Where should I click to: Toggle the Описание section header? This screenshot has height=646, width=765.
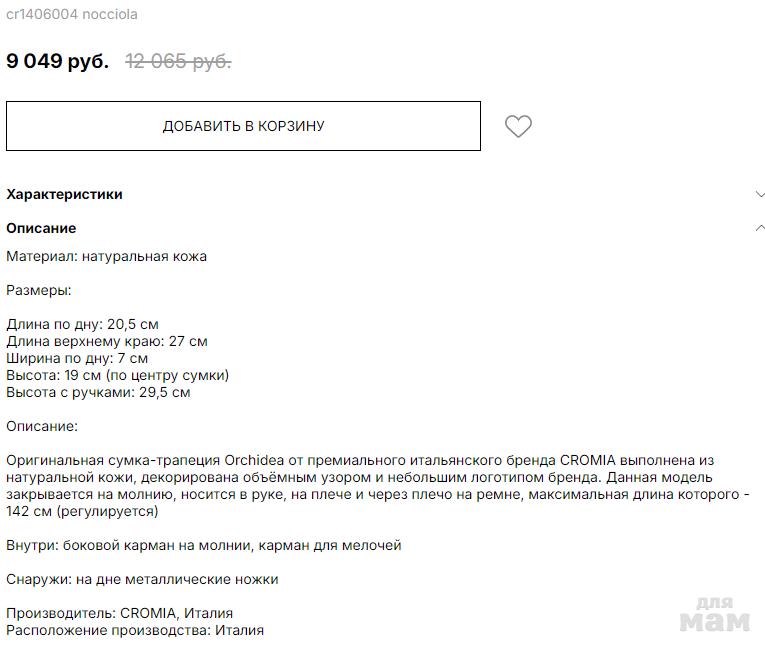[x=41, y=228]
